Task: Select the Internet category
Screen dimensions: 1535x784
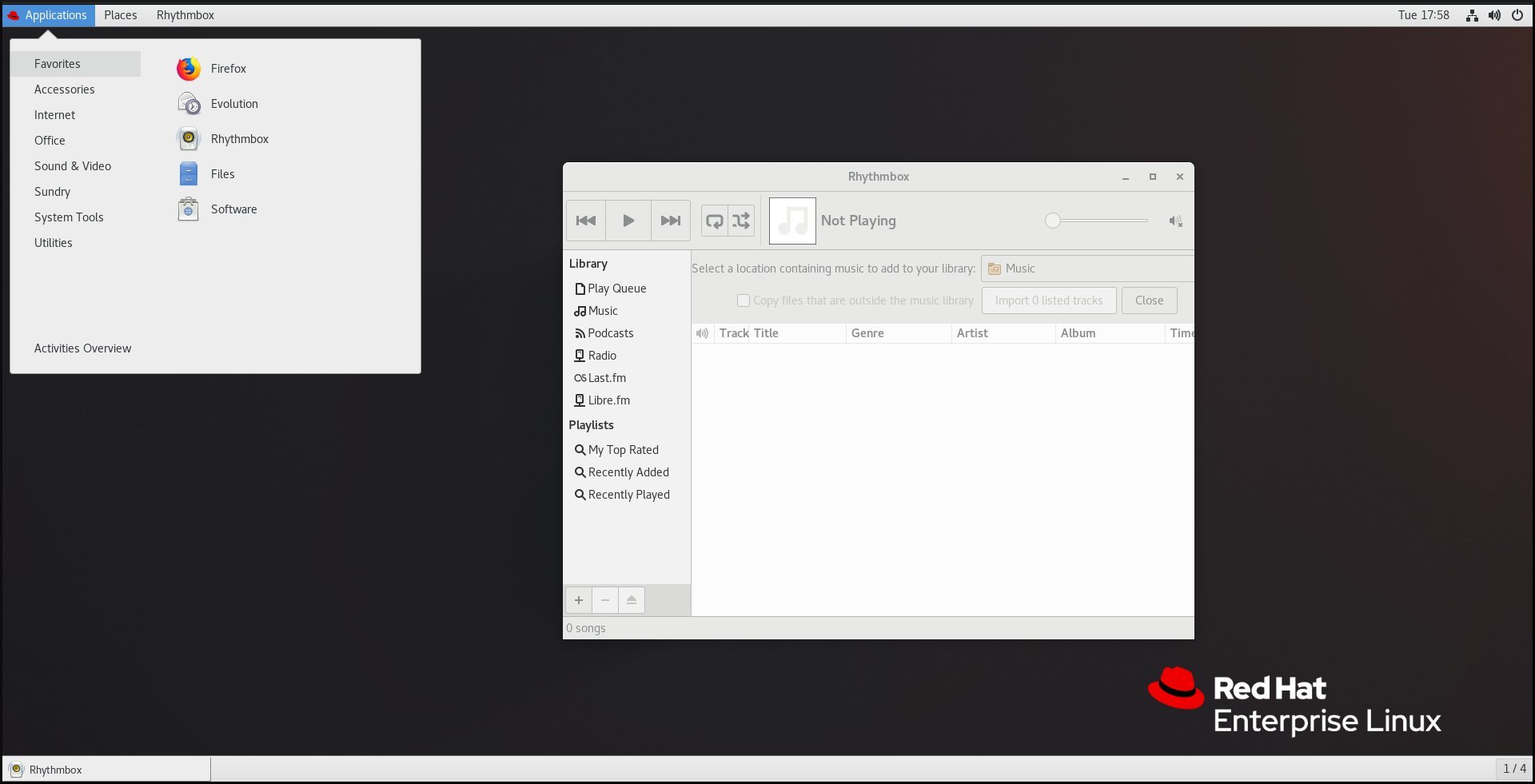Action: tap(77, 115)
